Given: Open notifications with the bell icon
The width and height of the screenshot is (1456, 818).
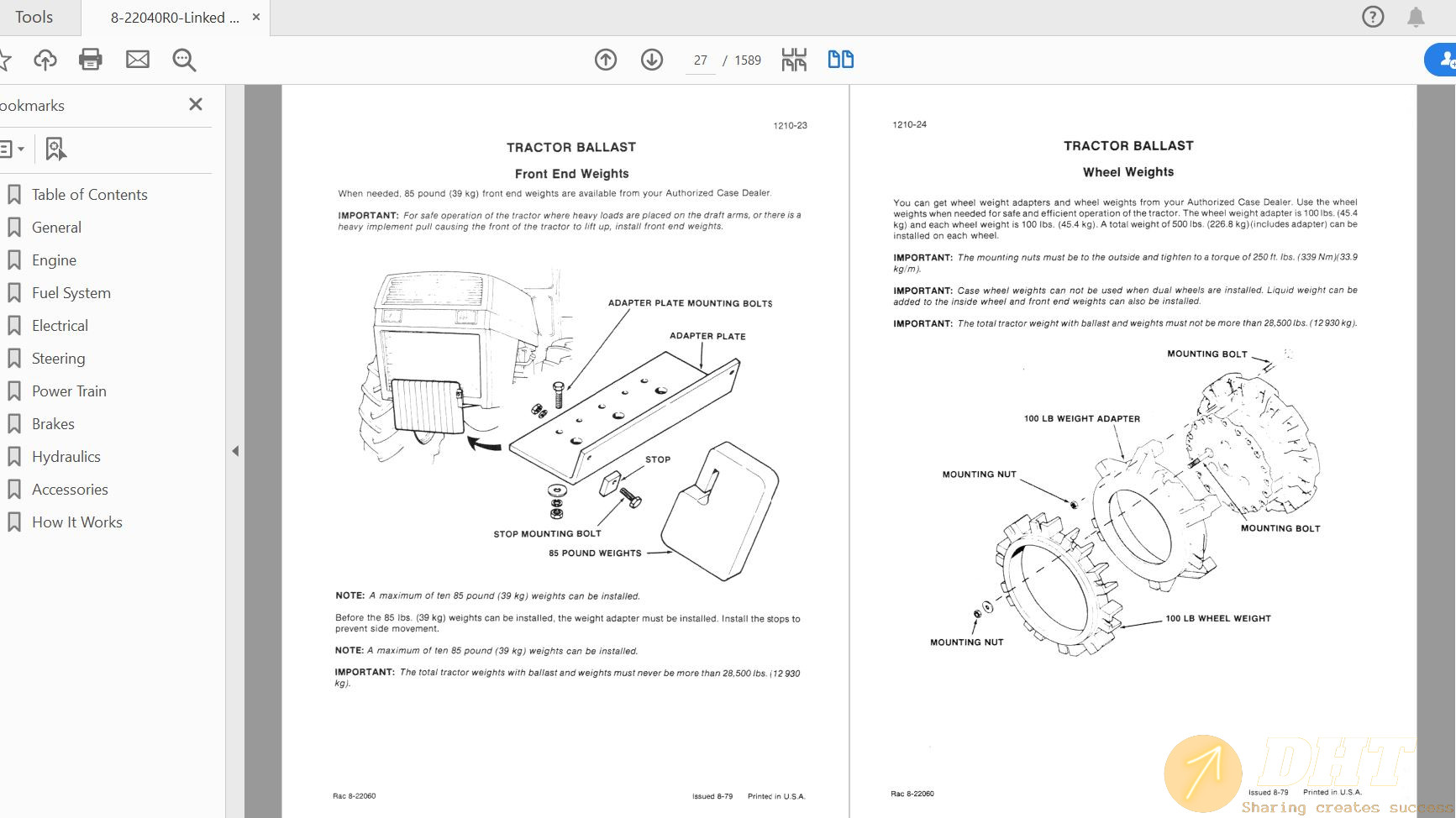Looking at the screenshot, I should [x=1414, y=17].
